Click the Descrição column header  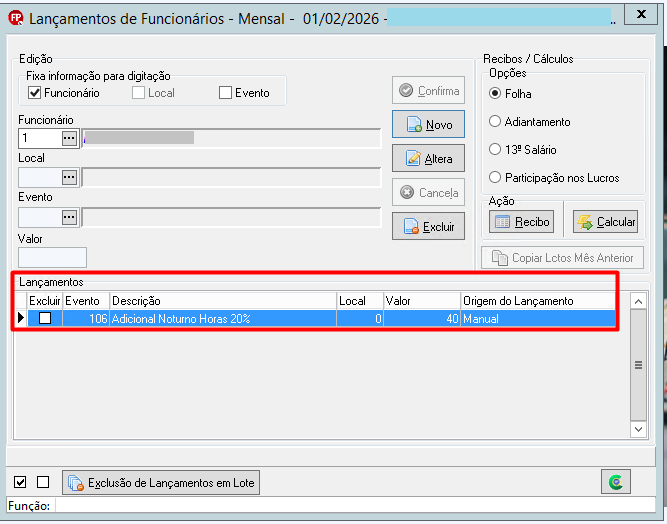[x=223, y=301]
